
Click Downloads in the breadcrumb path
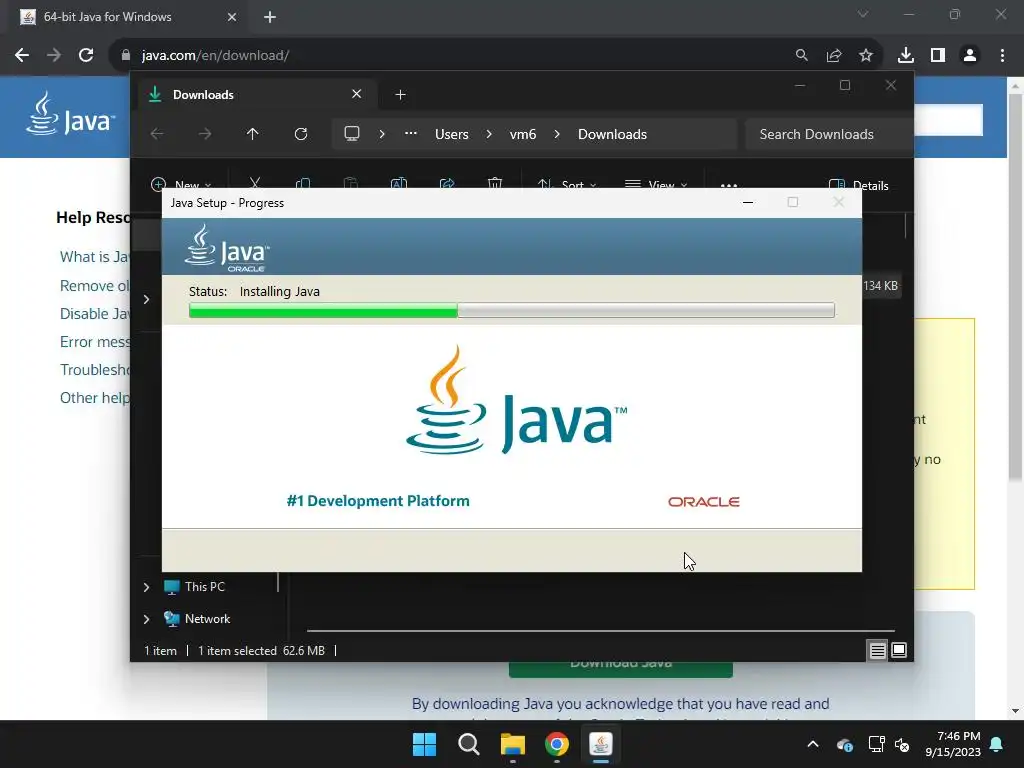point(613,135)
